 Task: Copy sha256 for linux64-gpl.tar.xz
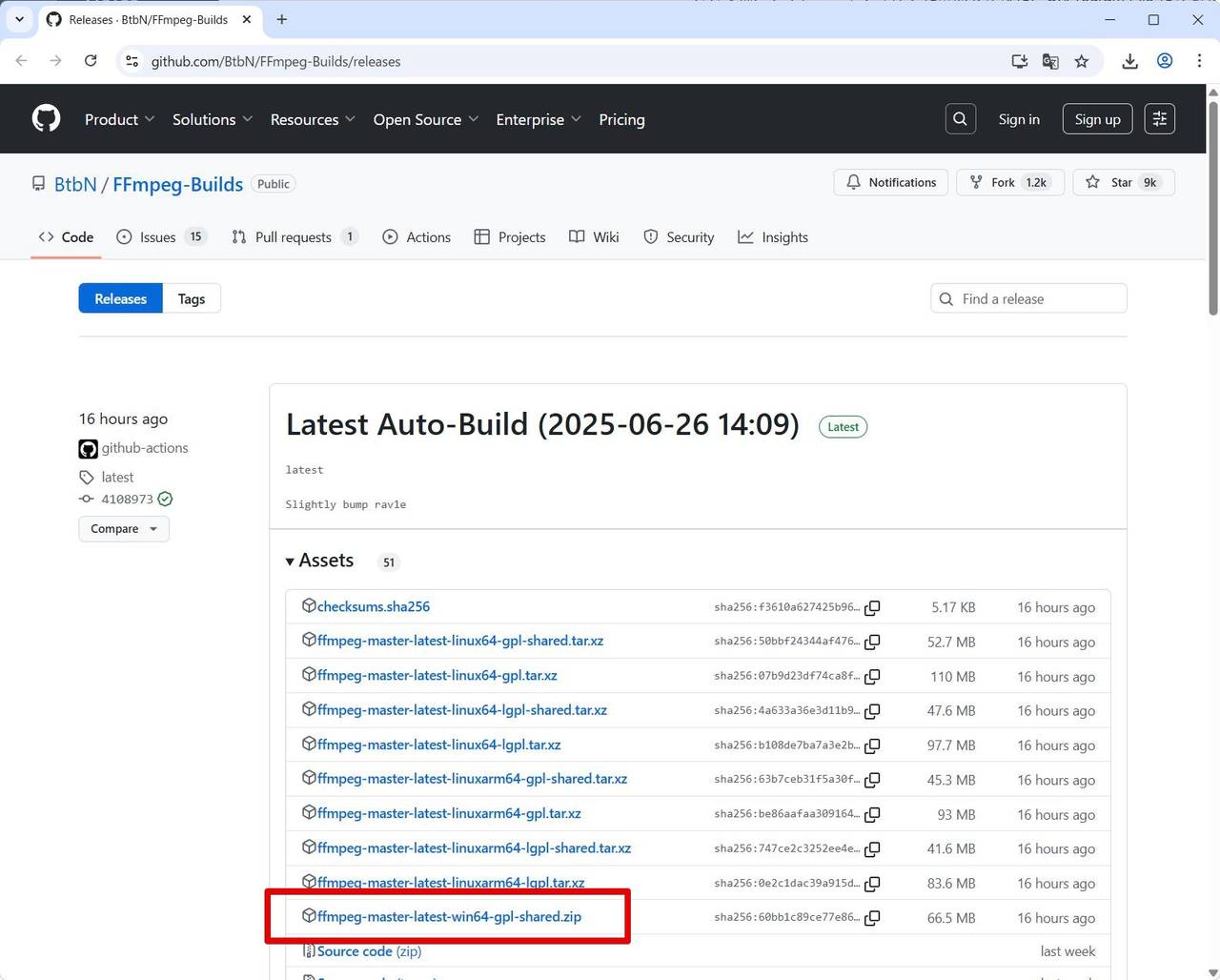[x=872, y=676]
